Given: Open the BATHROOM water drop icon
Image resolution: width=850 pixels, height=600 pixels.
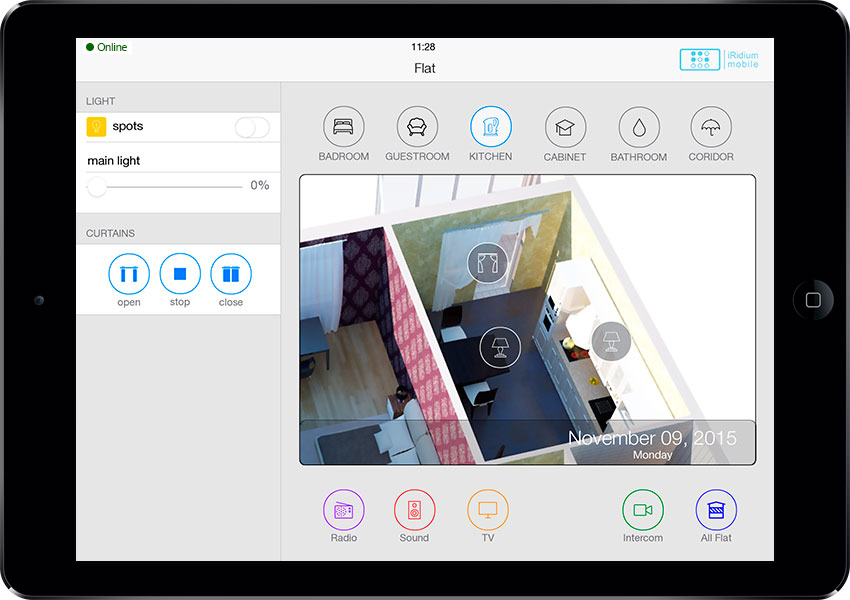Looking at the screenshot, I should pos(639,127).
